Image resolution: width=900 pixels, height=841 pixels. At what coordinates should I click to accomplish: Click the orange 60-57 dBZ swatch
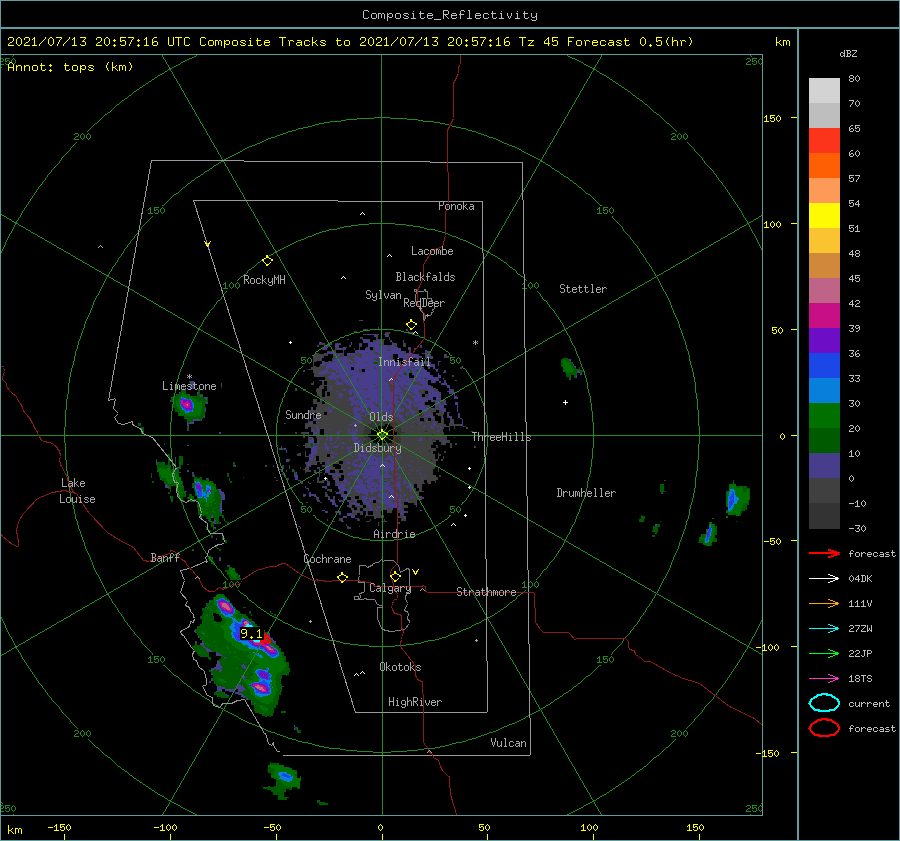click(824, 166)
